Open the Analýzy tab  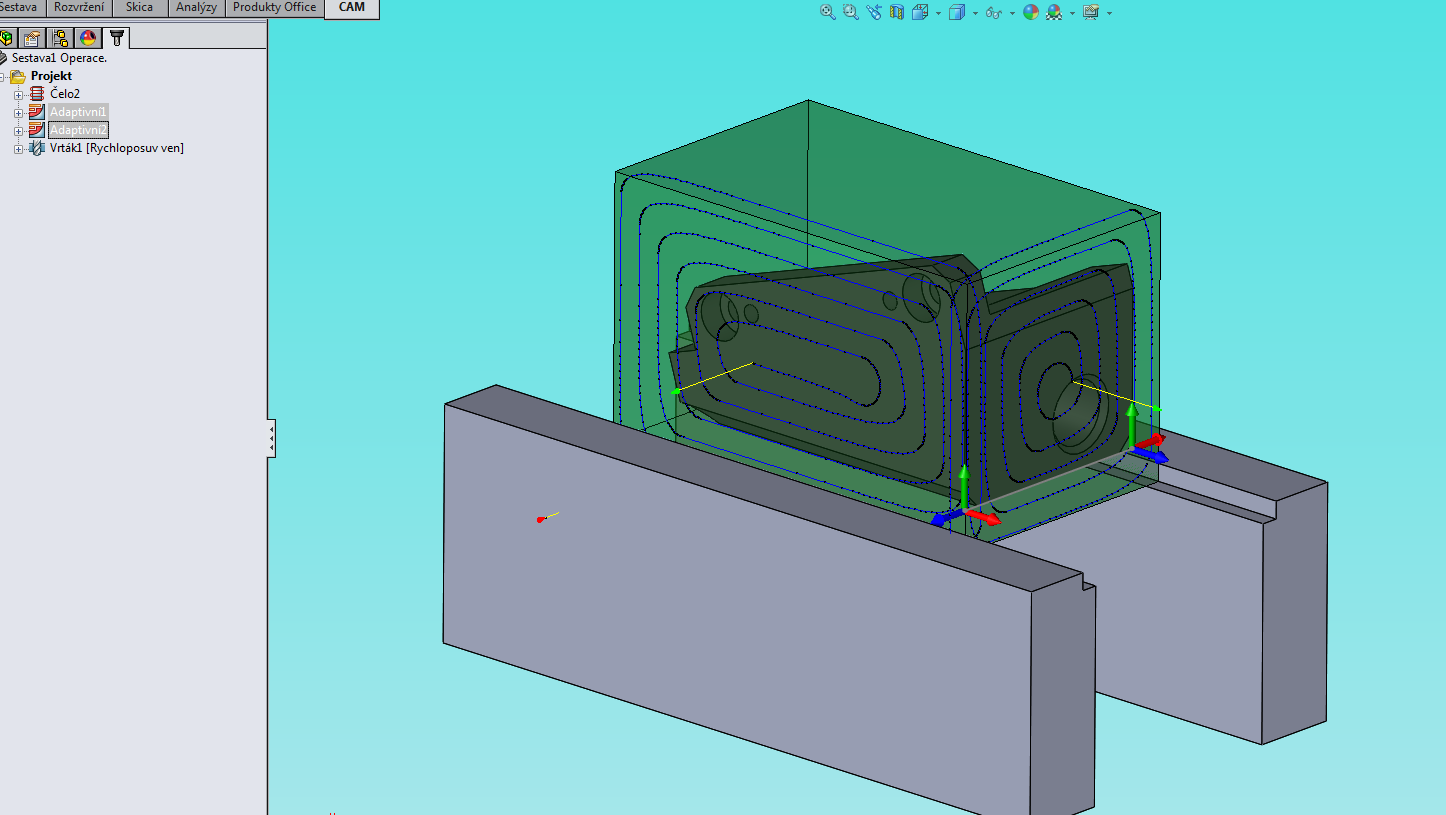tap(196, 8)
